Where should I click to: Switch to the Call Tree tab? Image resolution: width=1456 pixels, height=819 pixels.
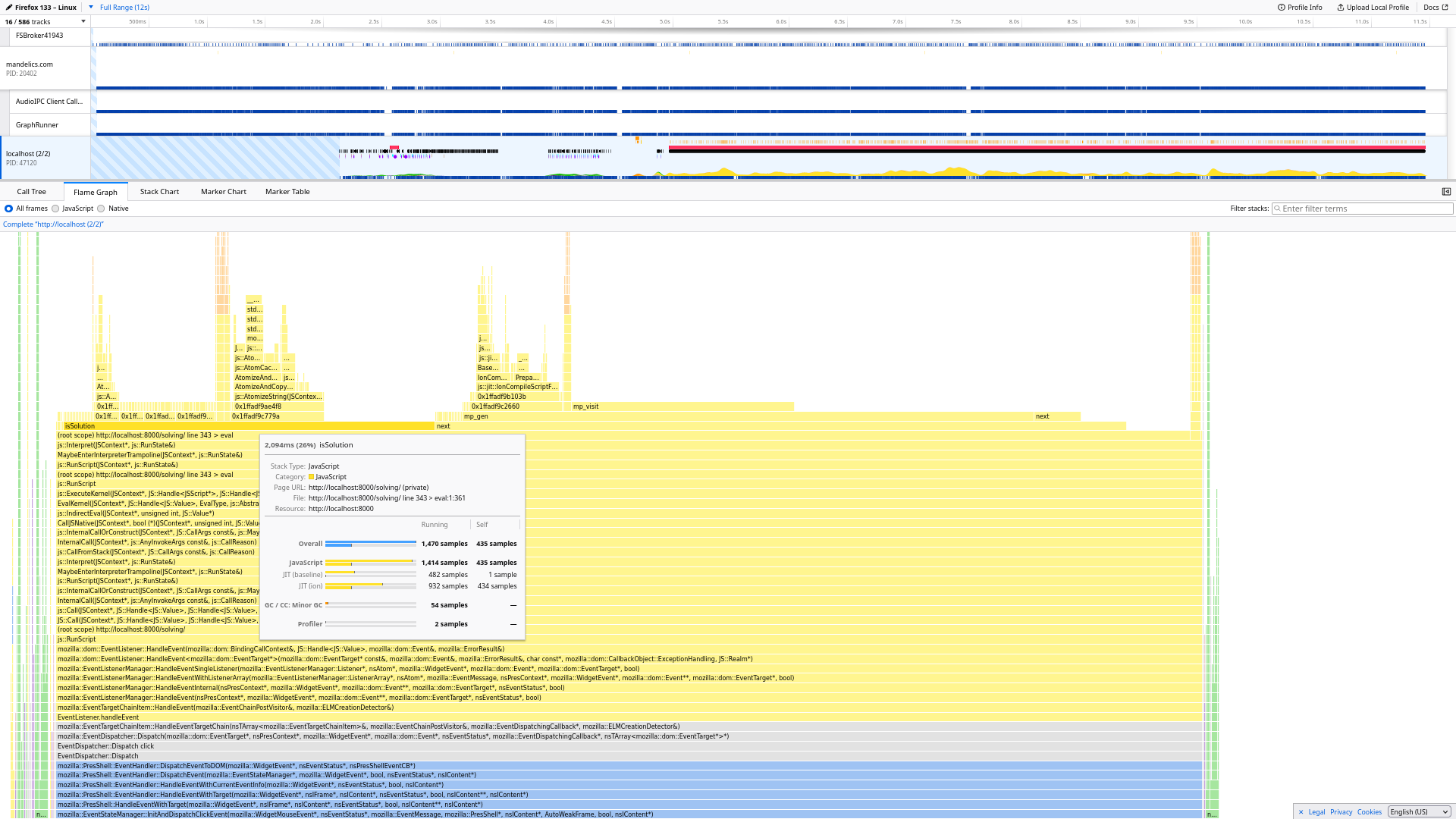pos(32,192)
